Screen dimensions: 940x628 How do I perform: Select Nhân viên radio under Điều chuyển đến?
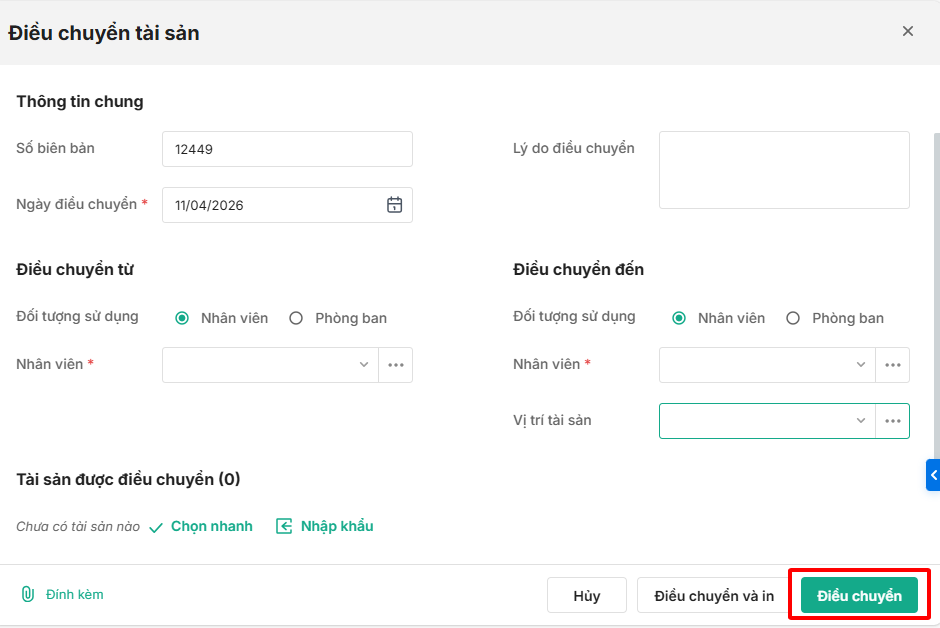[x=679, y=318]
